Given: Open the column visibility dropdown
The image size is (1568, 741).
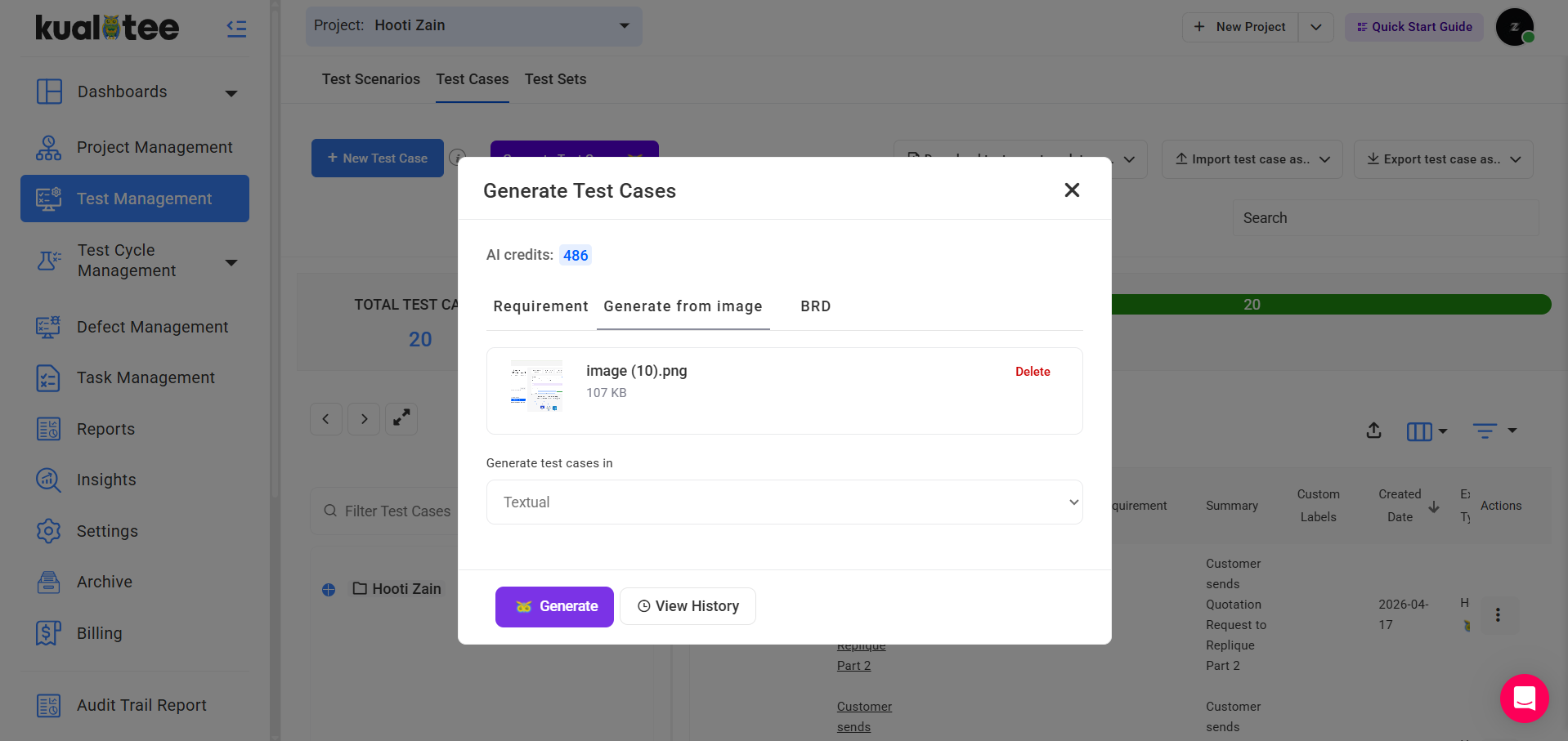Looking at the screenshot, I should [1427, 431].
